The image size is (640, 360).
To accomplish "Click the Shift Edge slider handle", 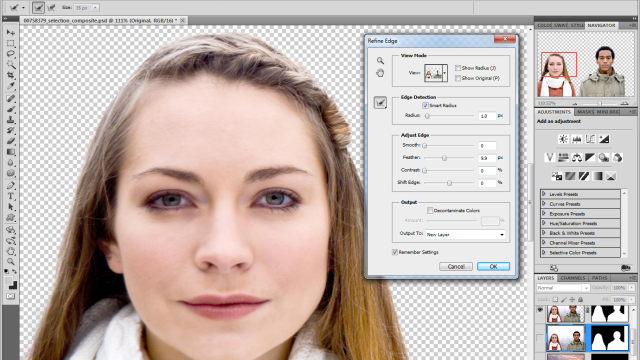I will click(449, 183).
